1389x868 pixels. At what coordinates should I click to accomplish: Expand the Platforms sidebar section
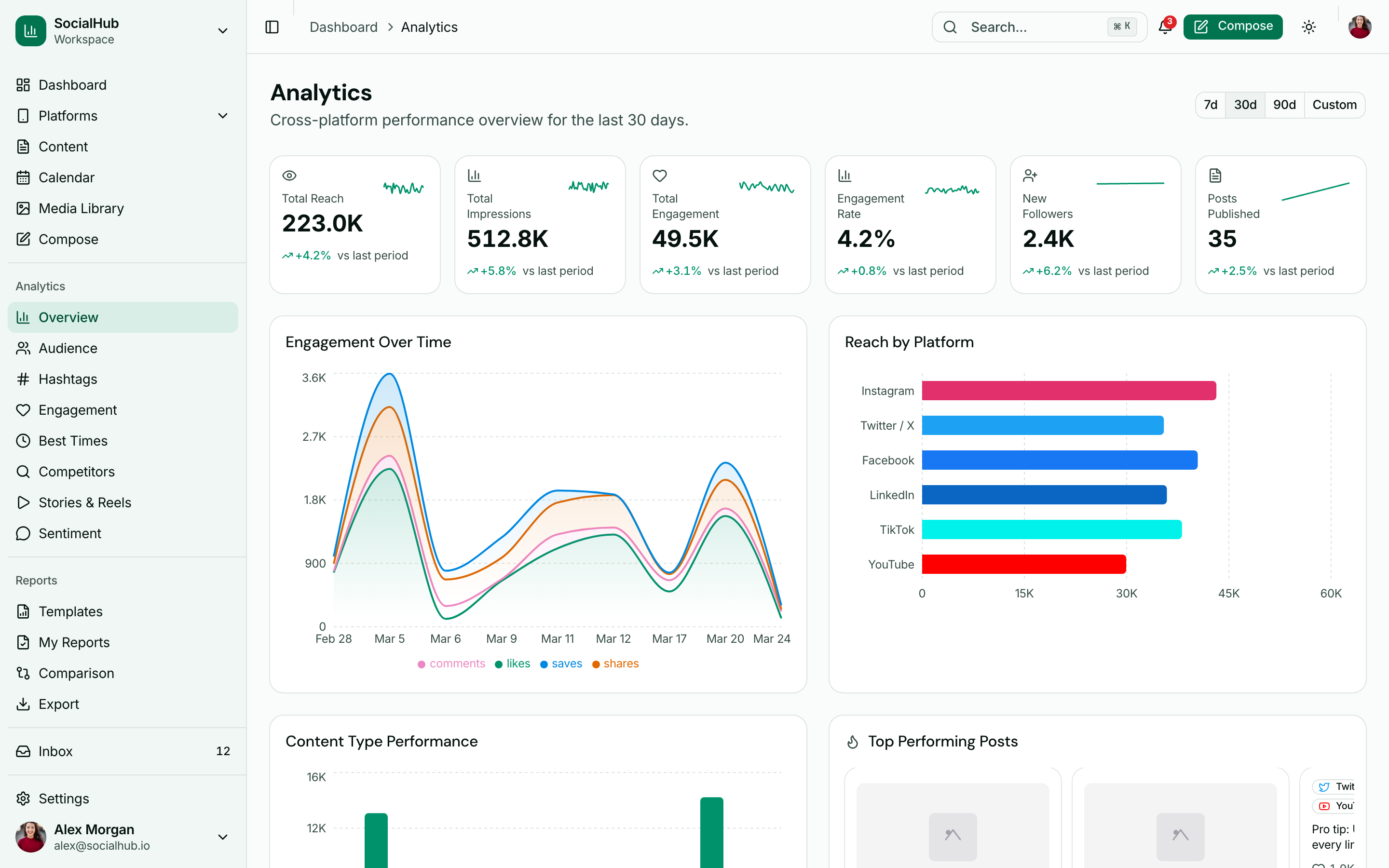pos(223,115)
